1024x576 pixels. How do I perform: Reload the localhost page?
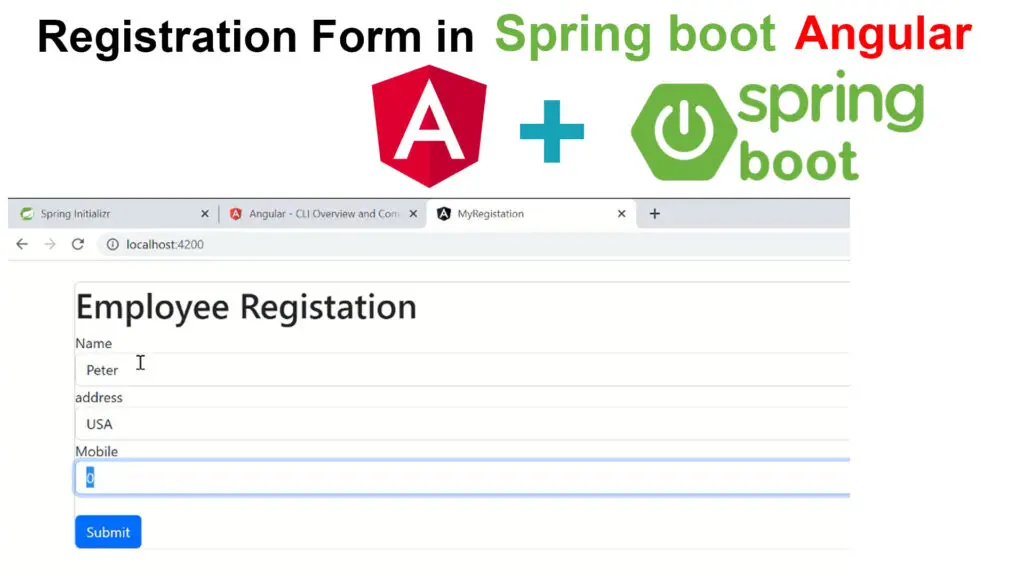pyautogui.click(x=77, y=244)
